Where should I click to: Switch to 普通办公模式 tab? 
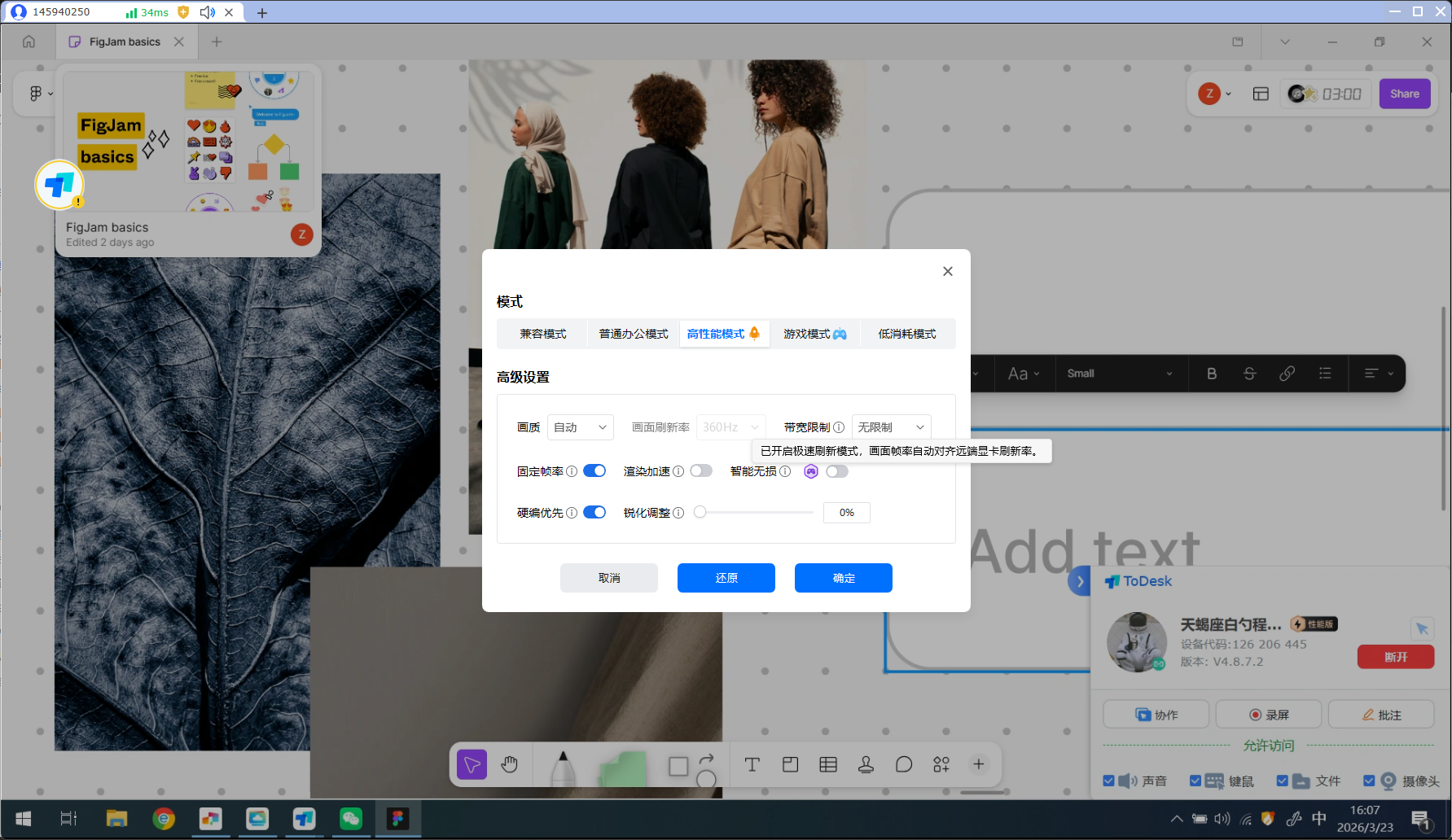pos(634,334)
